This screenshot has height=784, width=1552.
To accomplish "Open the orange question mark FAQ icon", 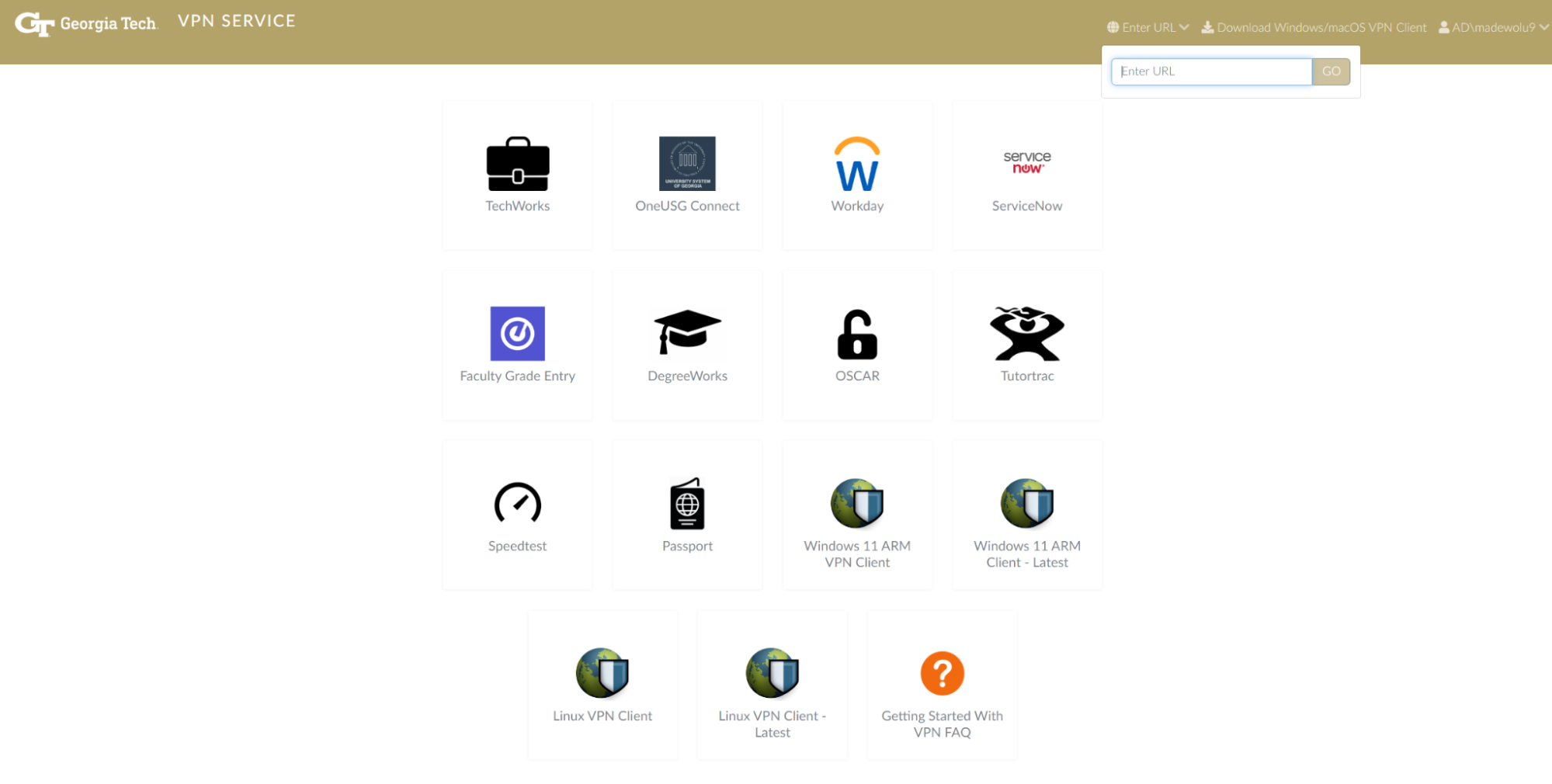I will pyautogui.click(x=943, y=673).
